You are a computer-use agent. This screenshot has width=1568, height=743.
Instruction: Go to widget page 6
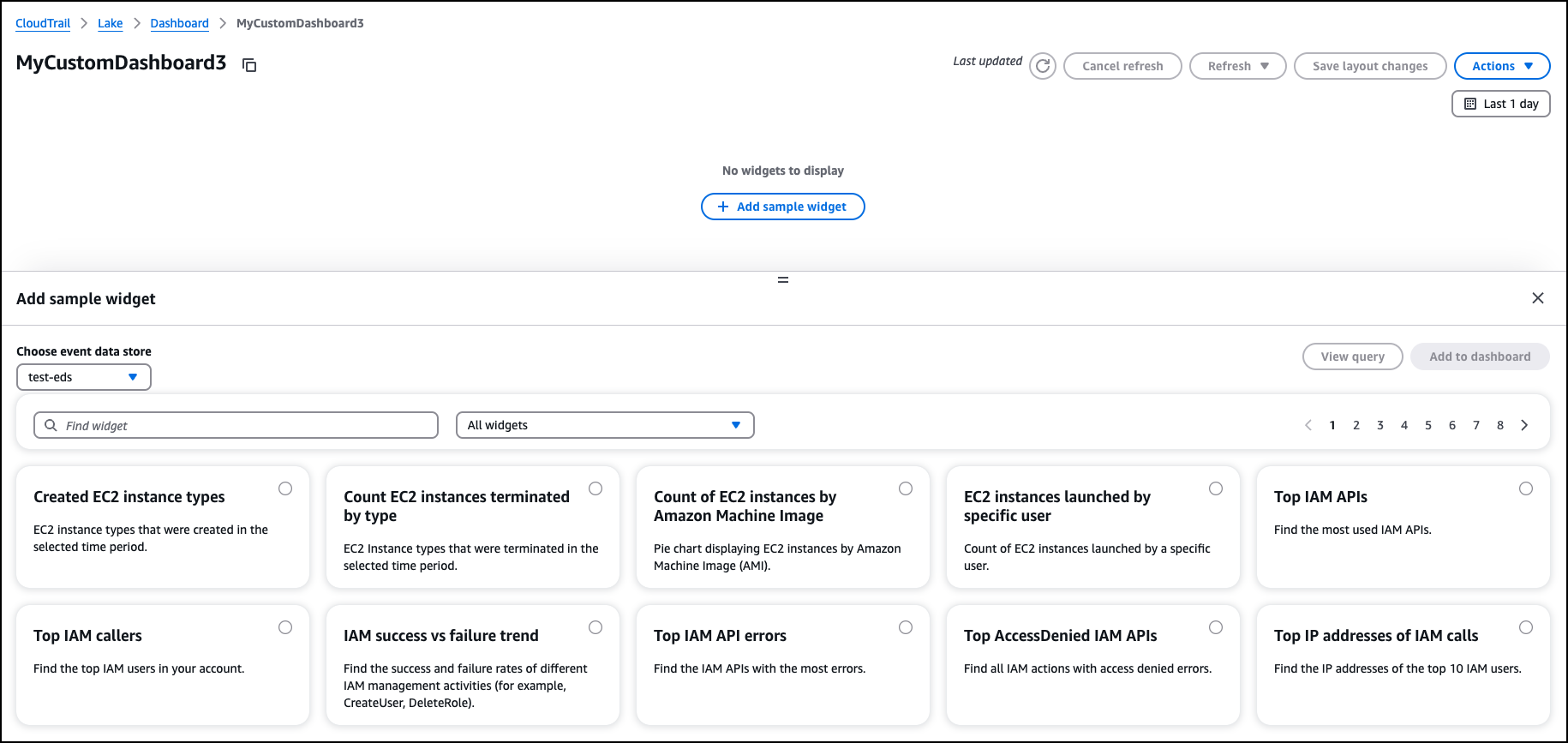pos(1452,425)
